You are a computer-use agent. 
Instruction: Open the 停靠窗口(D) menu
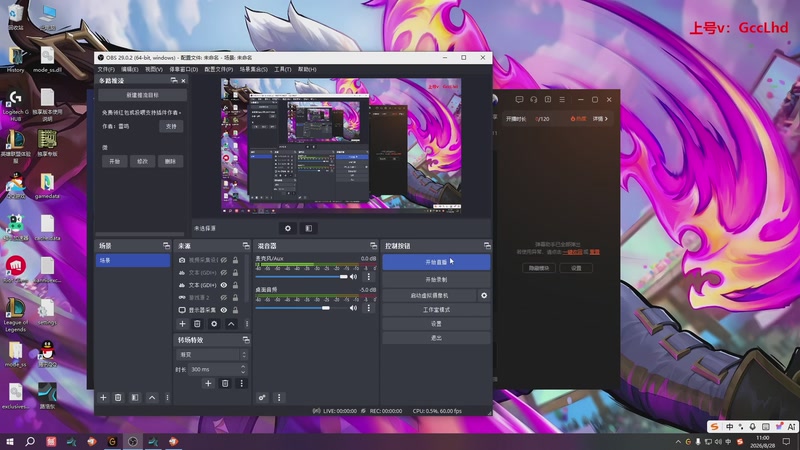click(x=184, y=69)
